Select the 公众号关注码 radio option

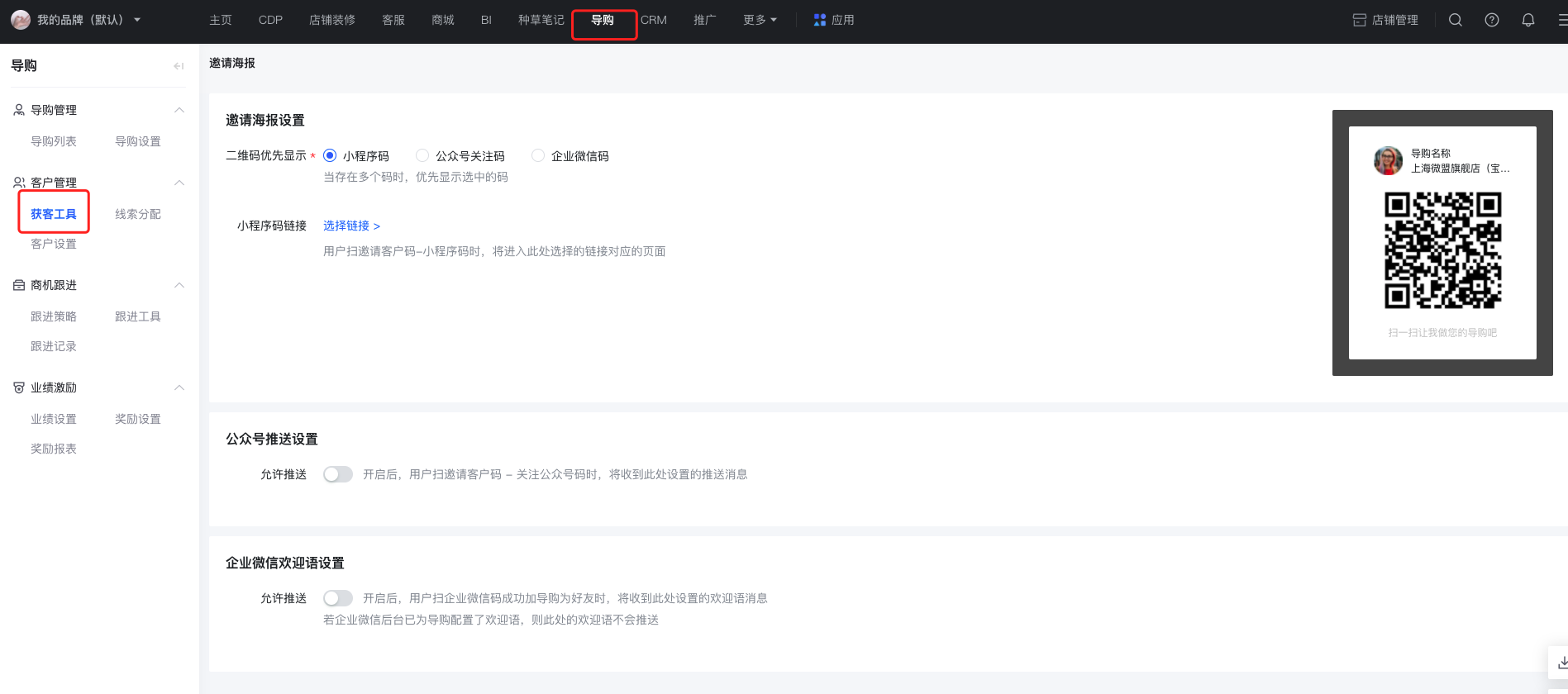422,155
